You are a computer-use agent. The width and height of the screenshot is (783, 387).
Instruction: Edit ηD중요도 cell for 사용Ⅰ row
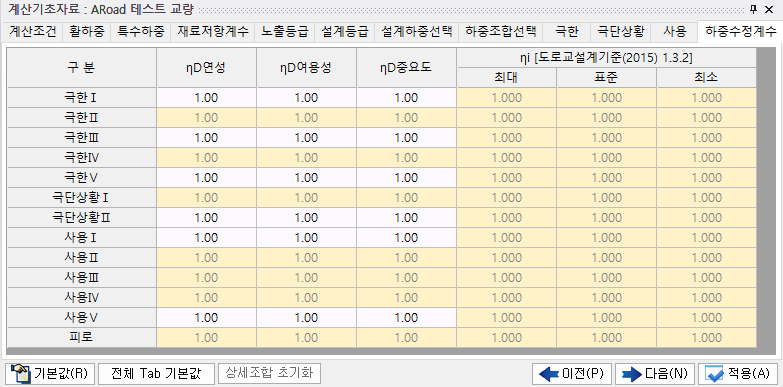406,238
